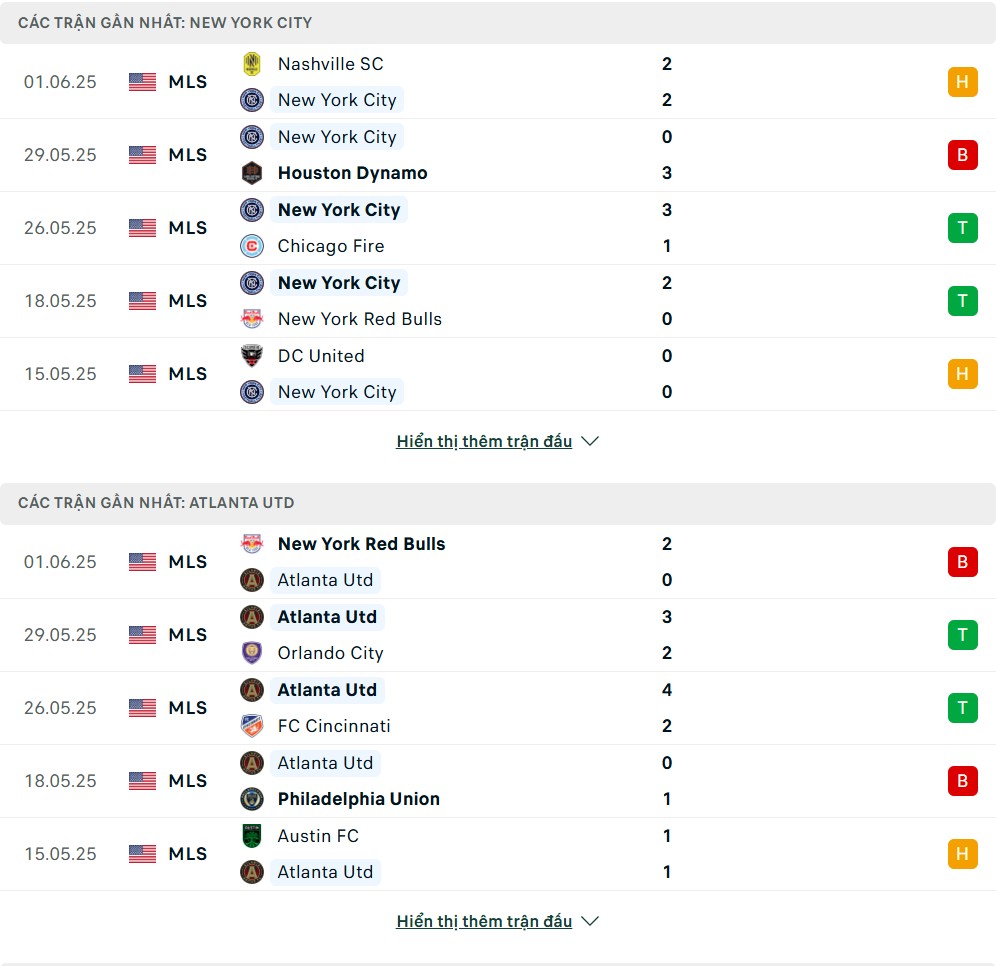997x966 pixels.
Task: Click the orange H badge for Nashville SC match
Action: pyautogui.click(x=962, y=81)
